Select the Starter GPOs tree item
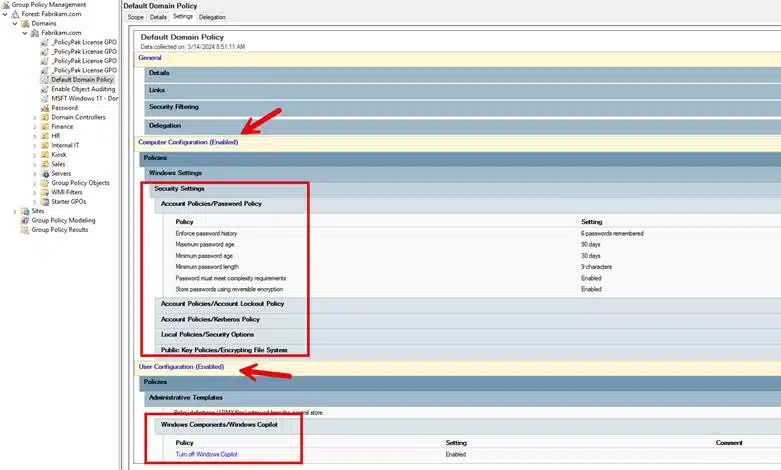This screenshot has width=781, height=470. click(x=69, y=202)
